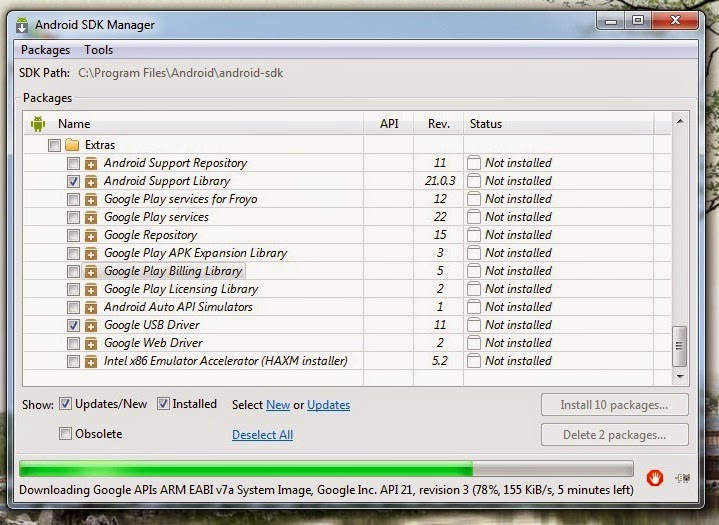Image resolution: width=719 pixels, height=525 pixels.
Task: Open the SDK Manager log icon
Action: (683, 478)
